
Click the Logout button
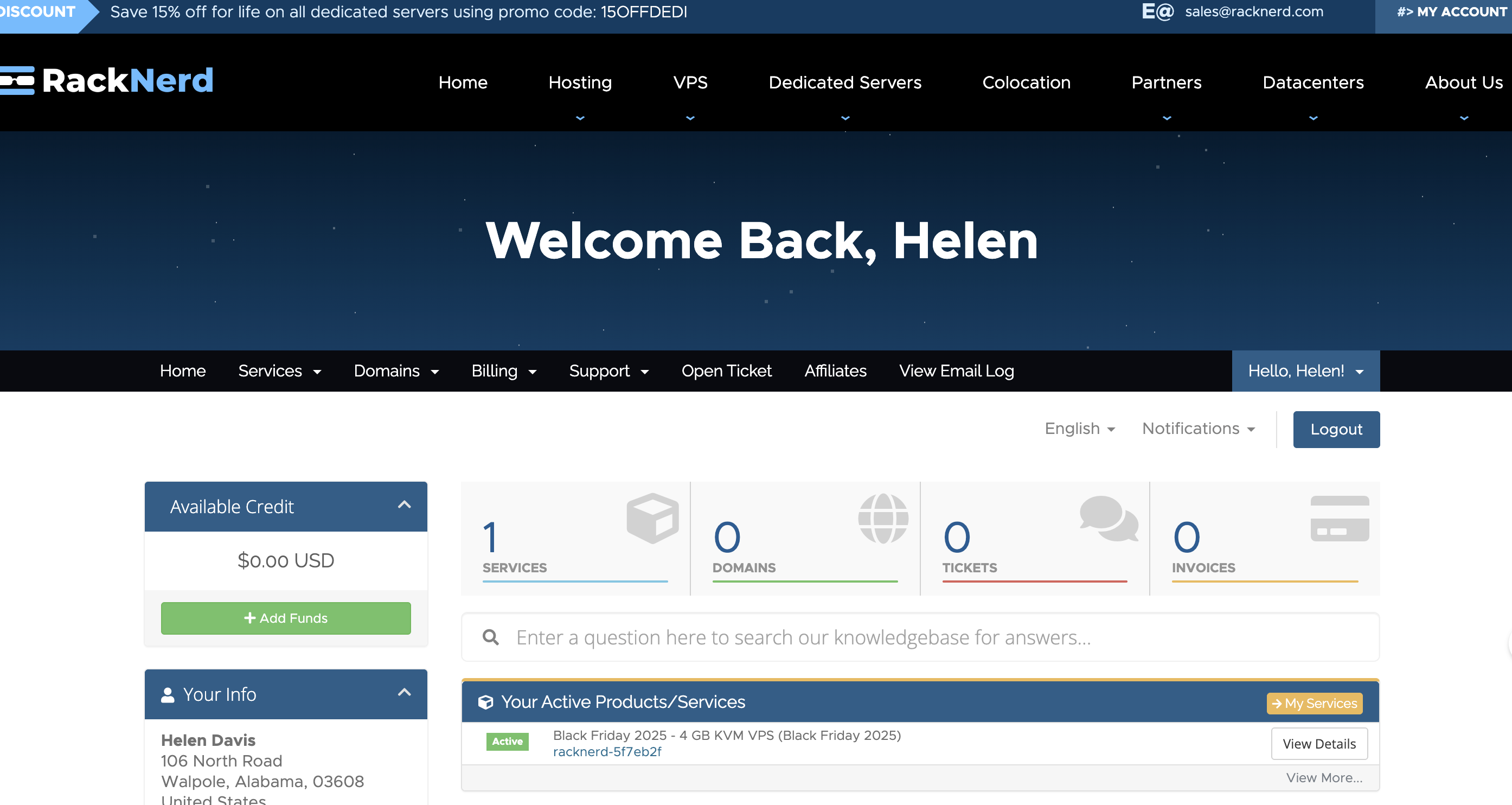click(x=1336, y=429)
